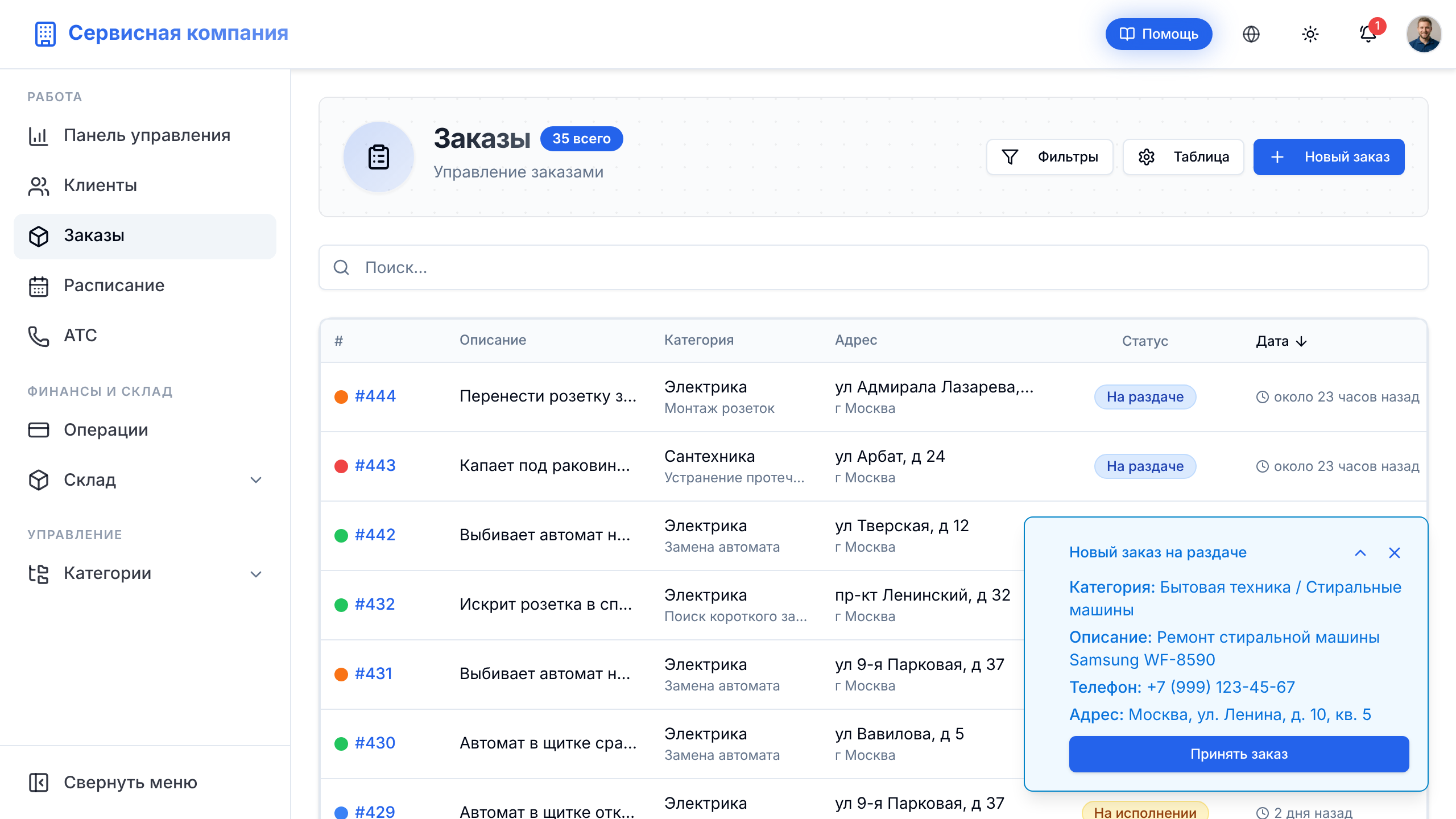
Task: Close the new order notification
Action: click(x=1395, y=553)
